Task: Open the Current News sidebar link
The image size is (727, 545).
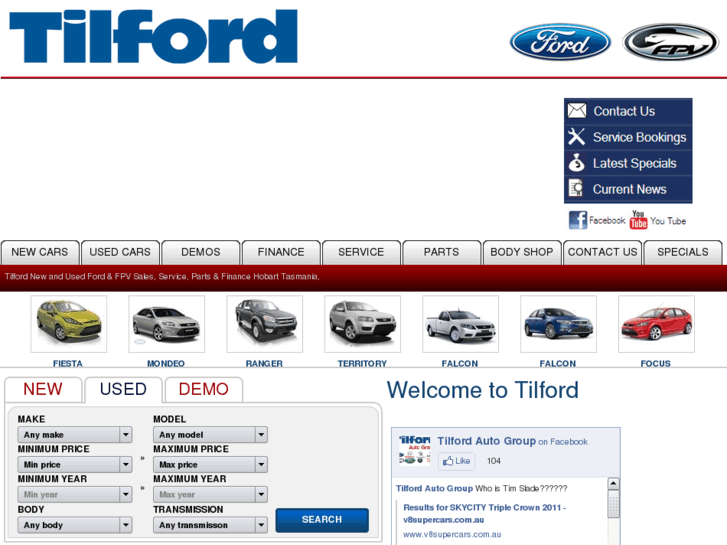Action: tap(629, 189)
